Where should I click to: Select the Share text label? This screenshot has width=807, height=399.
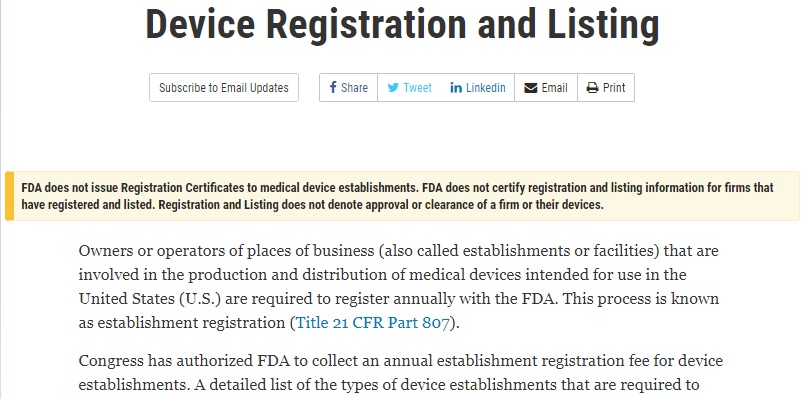click(355, 88)
